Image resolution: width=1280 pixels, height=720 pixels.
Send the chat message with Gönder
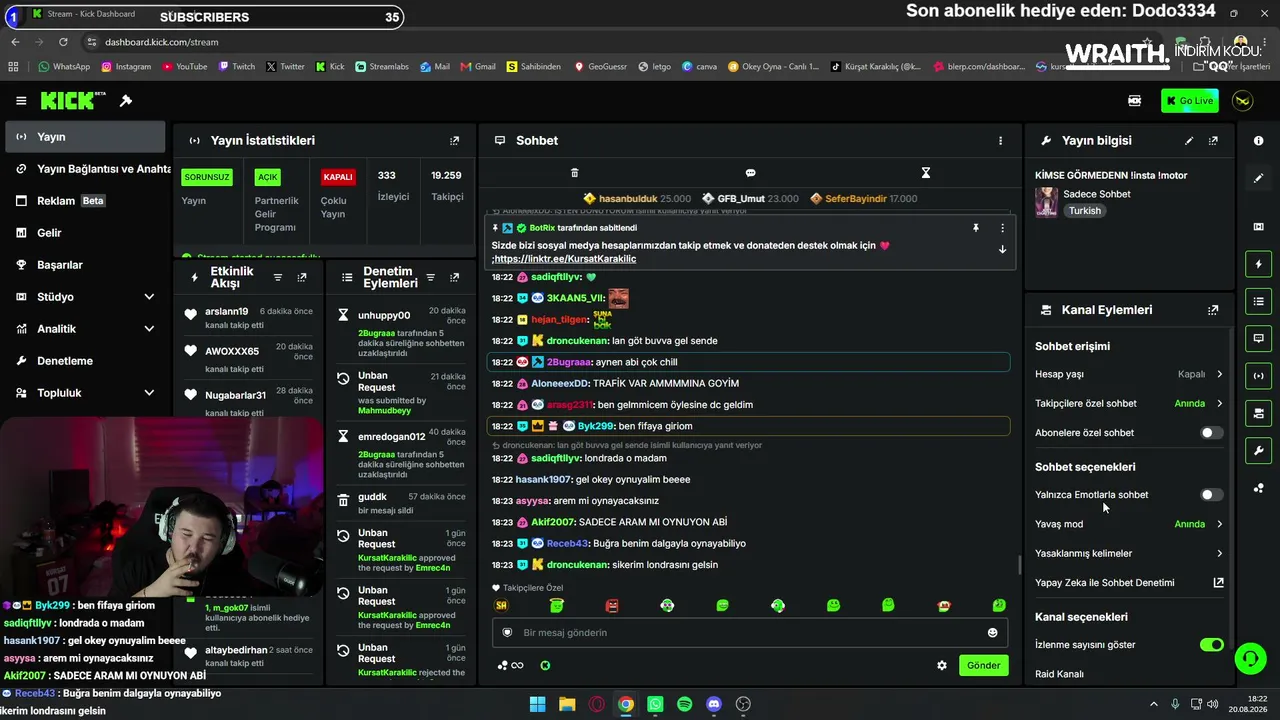tap(983, 665)
